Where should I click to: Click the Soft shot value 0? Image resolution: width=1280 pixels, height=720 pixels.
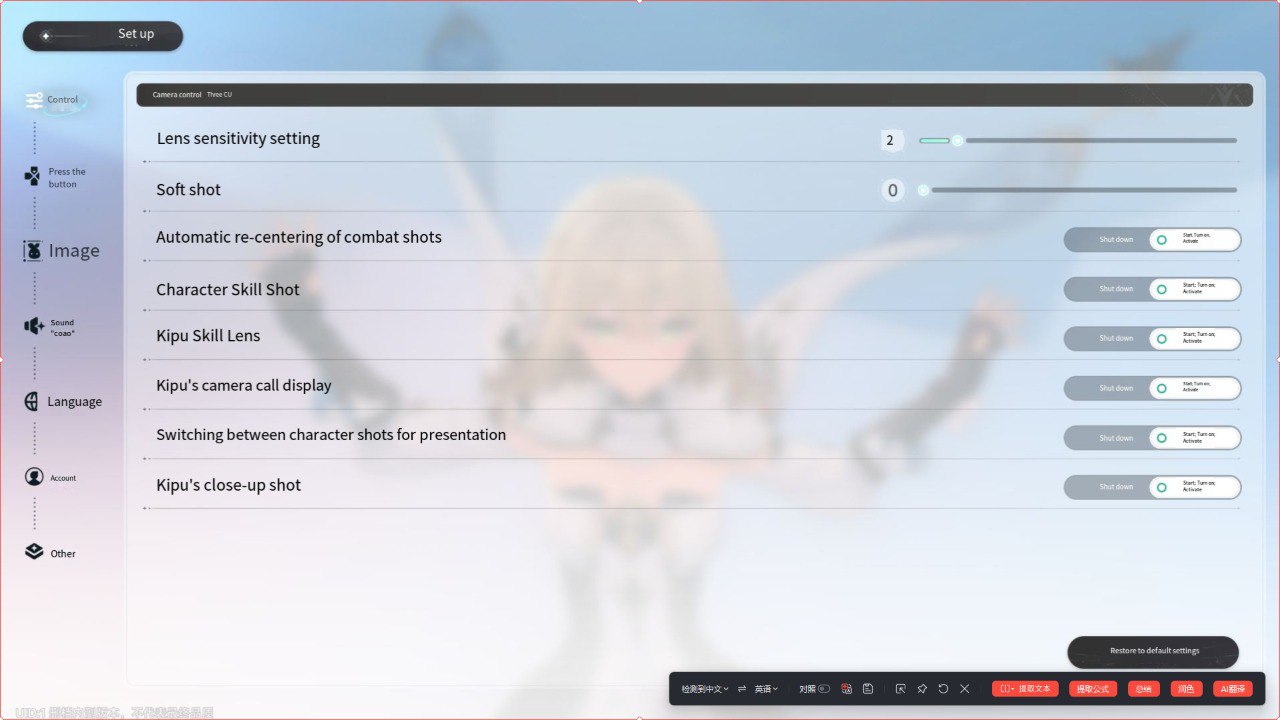[x=893, y=190]
